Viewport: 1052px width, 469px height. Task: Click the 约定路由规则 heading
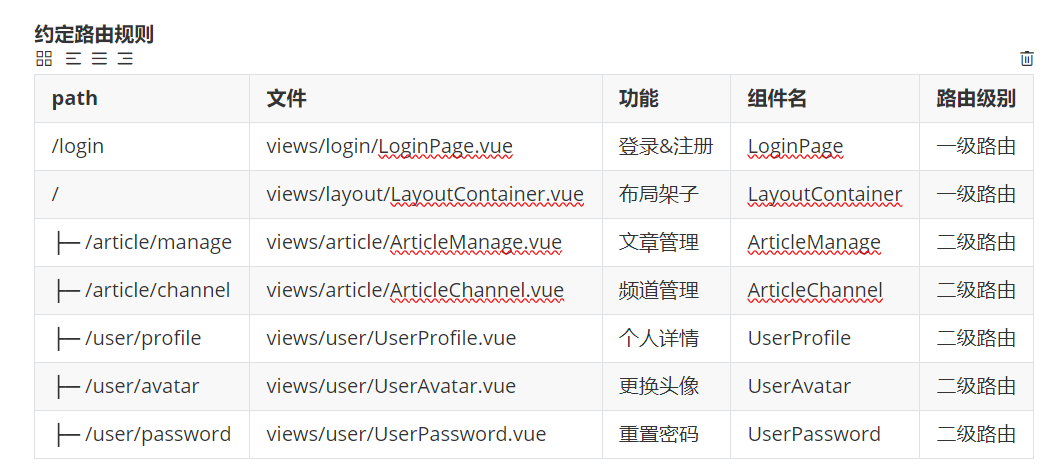click(x=94, y=34)
